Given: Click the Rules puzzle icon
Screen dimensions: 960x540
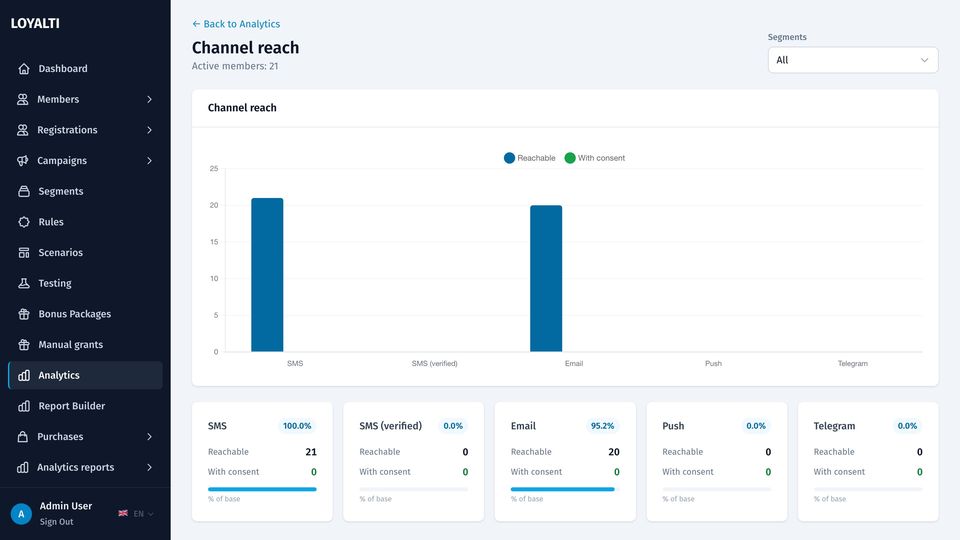Looking at the screenshot, I should click(24, 222).
